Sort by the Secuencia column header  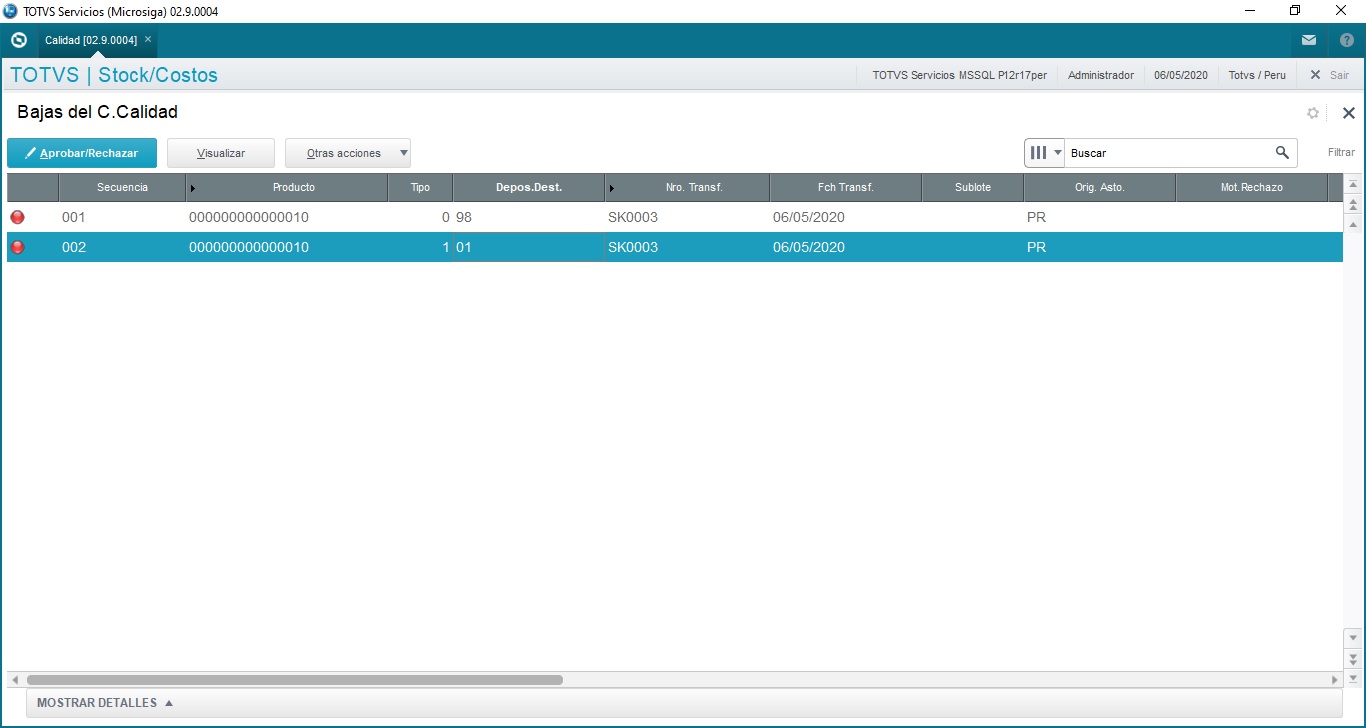coord(122,187)
